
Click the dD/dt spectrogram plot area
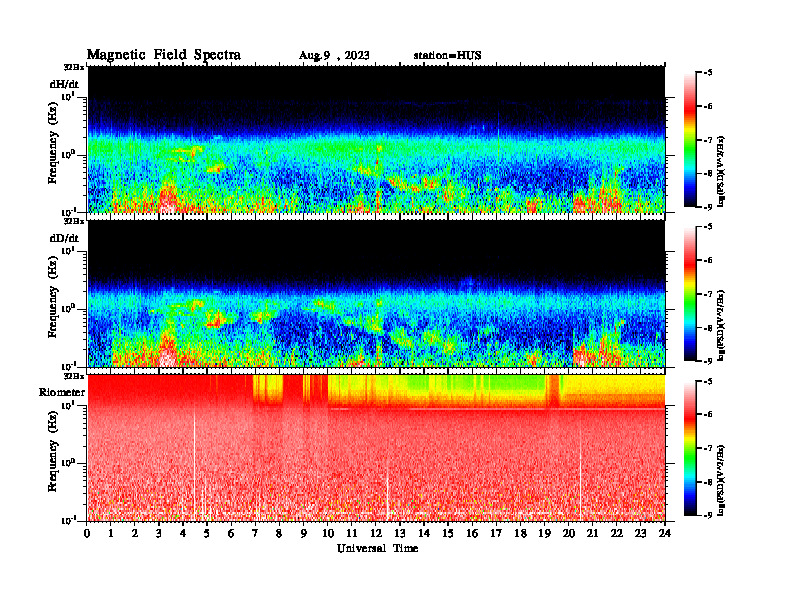point(376,293)
